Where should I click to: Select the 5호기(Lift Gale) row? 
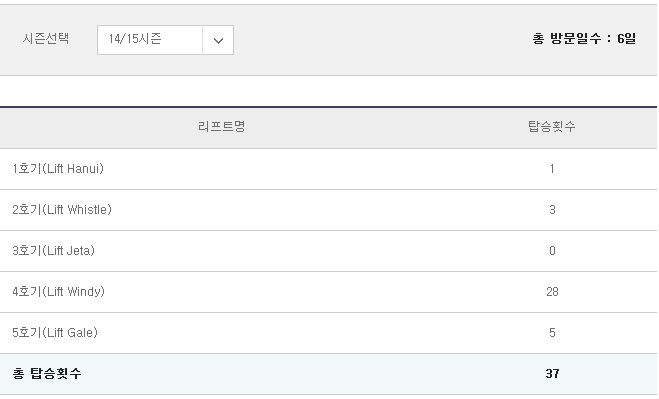pyautogui.click(x=328, y=333)
